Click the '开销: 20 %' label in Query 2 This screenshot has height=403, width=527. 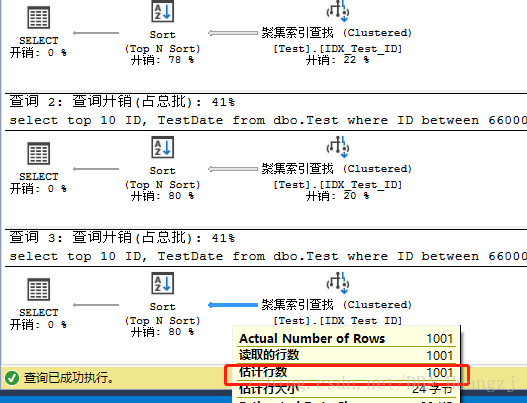337,196
